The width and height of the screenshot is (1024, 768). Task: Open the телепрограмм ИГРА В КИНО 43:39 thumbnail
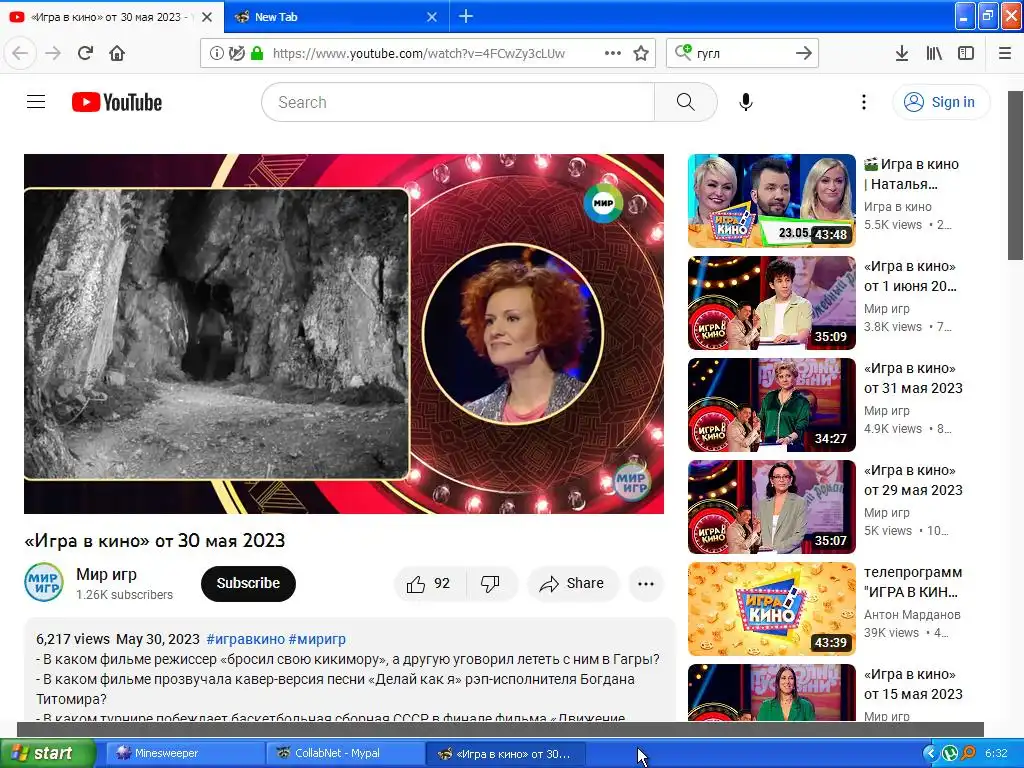771,609
